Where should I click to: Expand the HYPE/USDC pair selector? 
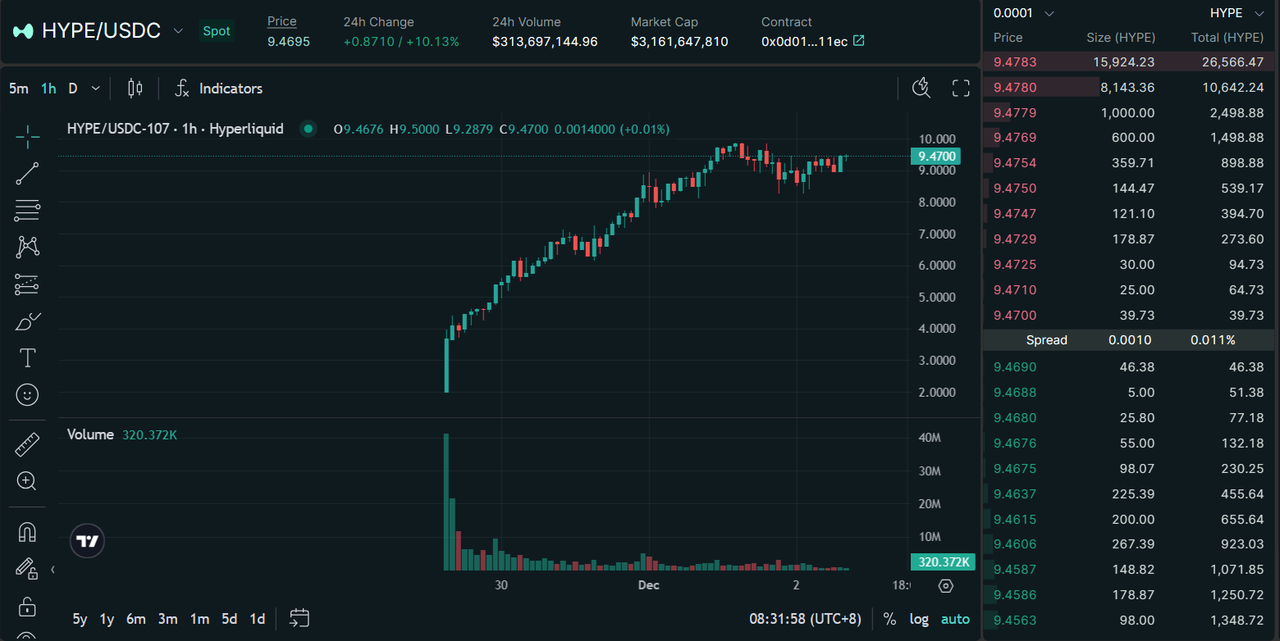[178, 31]
